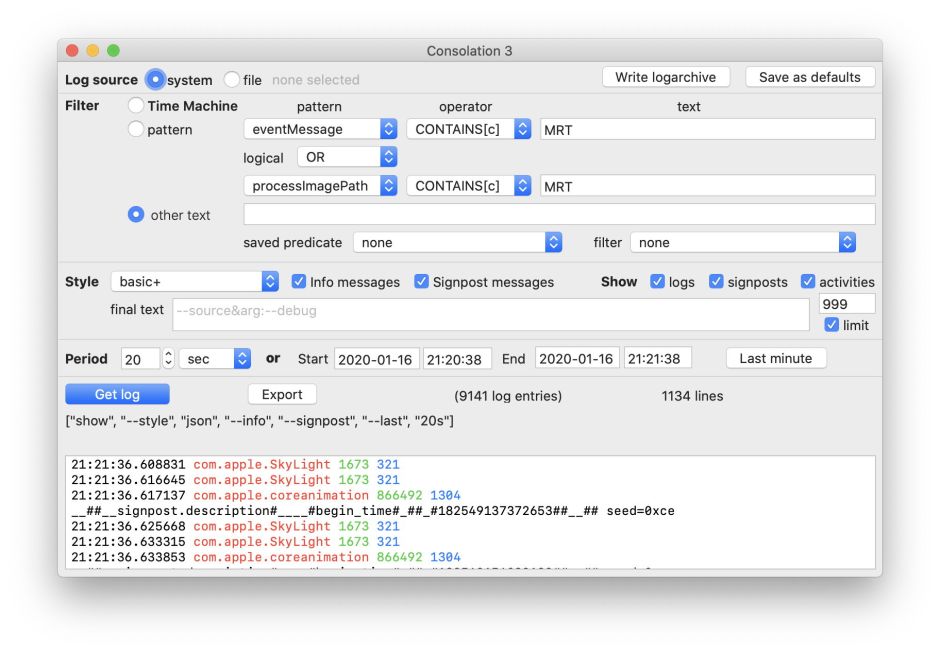Click Save as defaults button
Screen dimensions: 940x653
click(x=809, y=77)
